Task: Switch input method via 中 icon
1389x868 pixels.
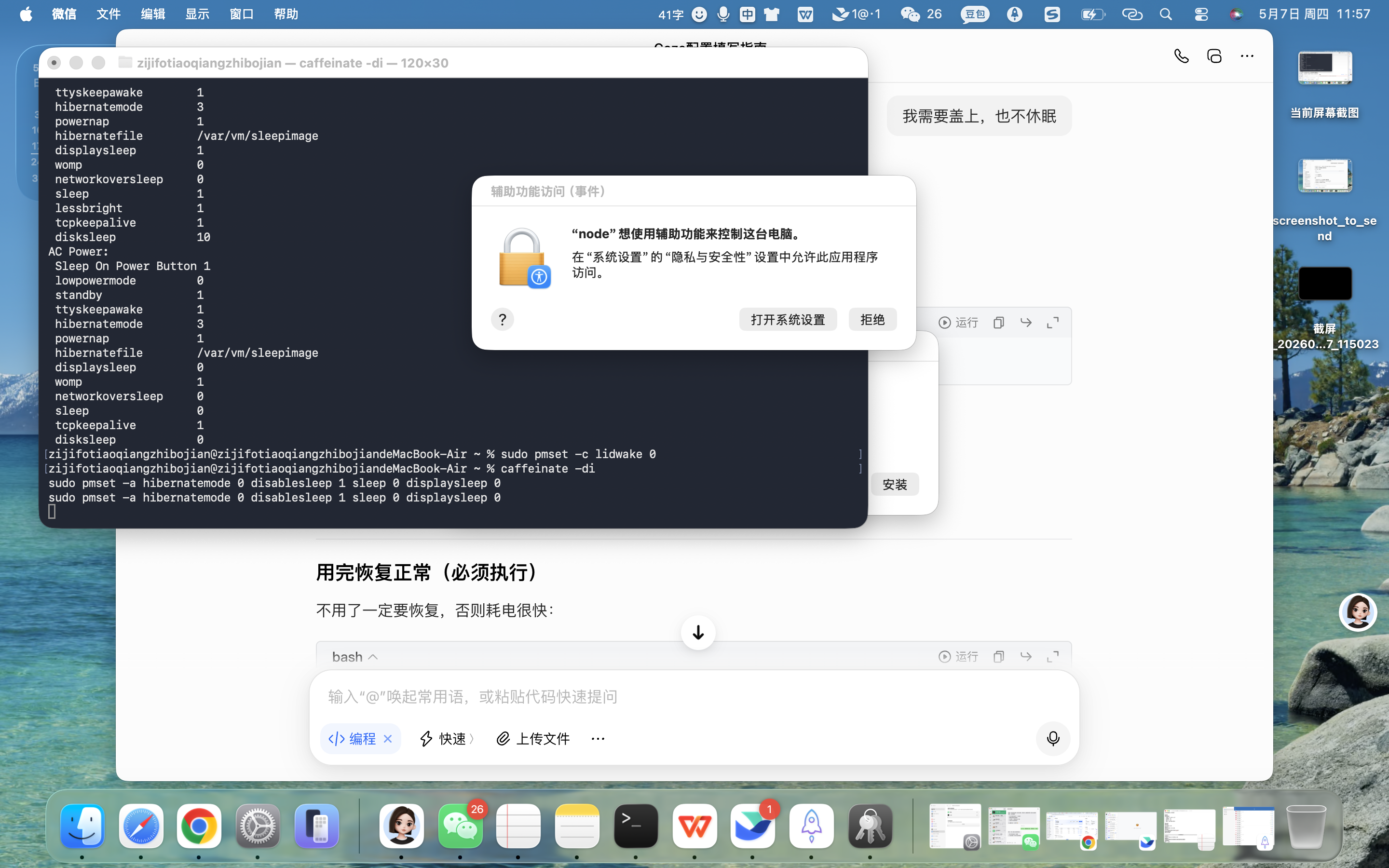Action: 747,14
